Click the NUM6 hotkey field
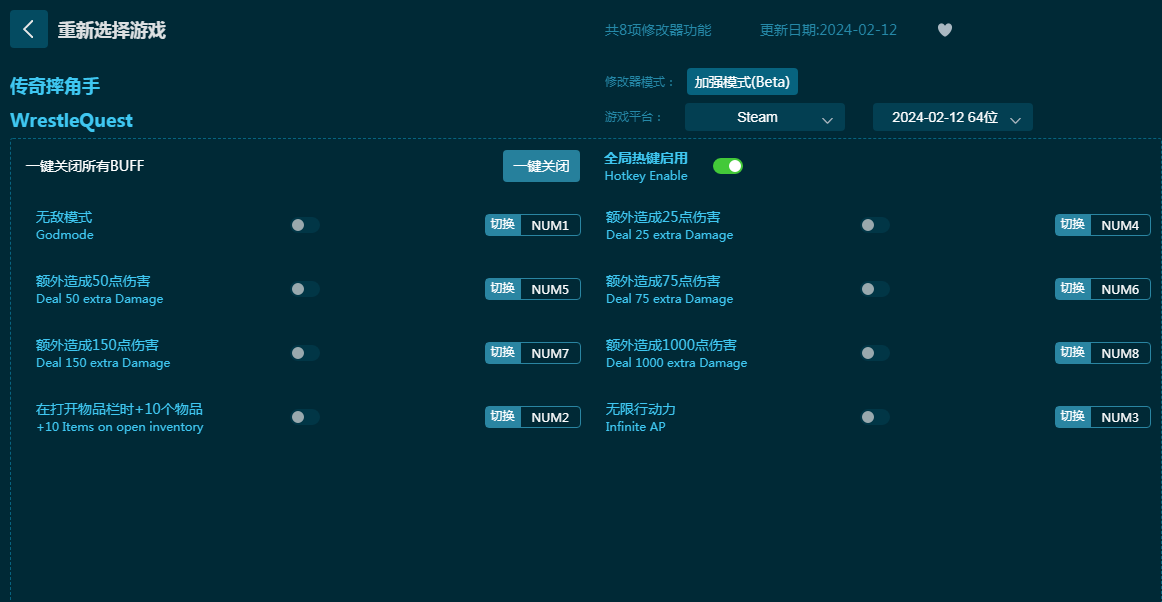Viewport: 1162px width, 602px height. pyautogui.click(x=1120, y=289)
